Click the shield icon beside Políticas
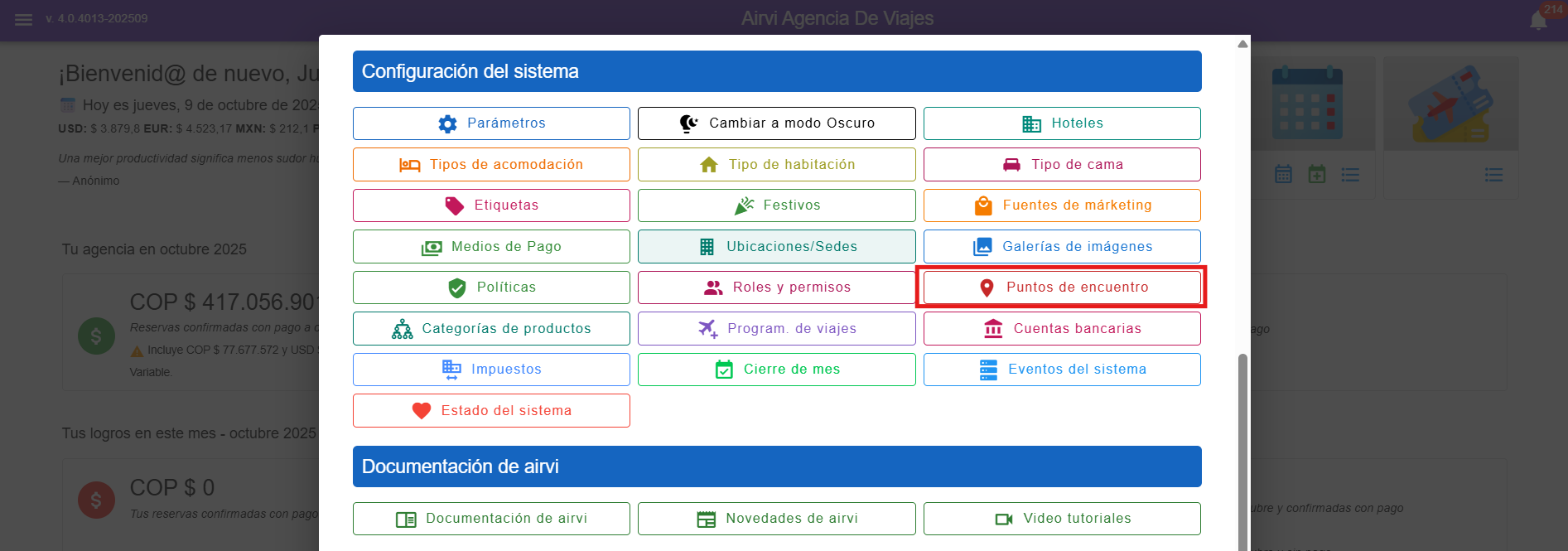 click(x=456, y=288)
